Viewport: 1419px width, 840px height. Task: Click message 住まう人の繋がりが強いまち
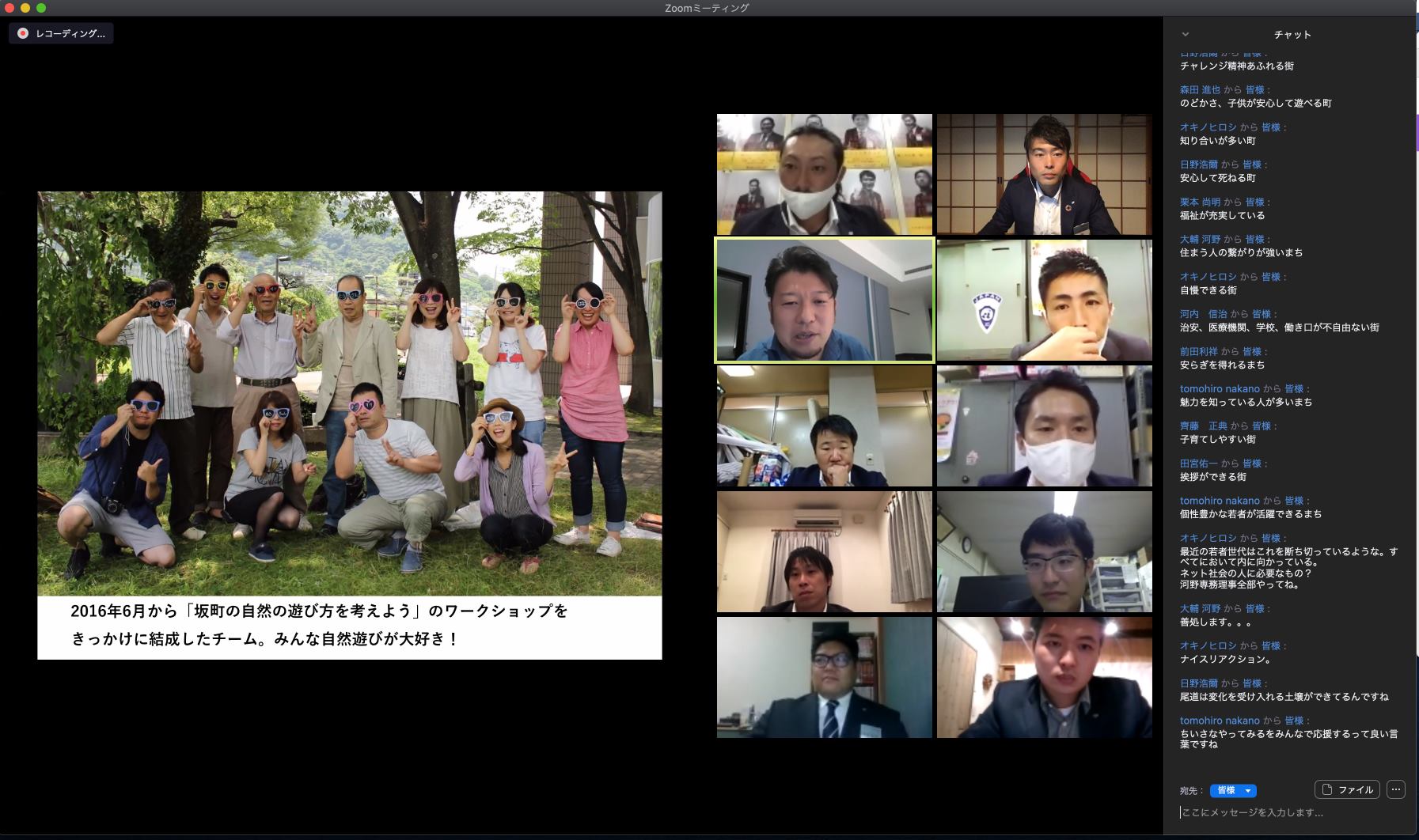1241,253
